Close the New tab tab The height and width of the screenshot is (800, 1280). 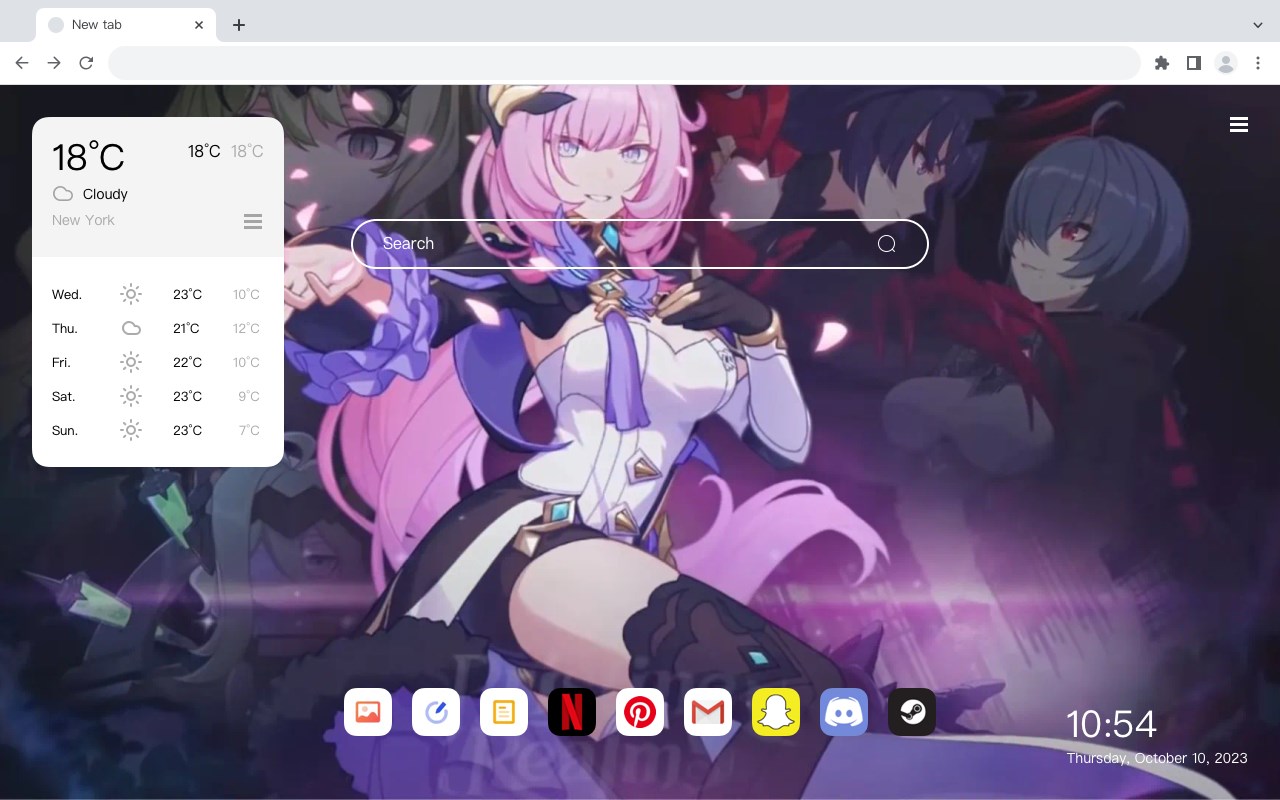[x=199, y=25]
